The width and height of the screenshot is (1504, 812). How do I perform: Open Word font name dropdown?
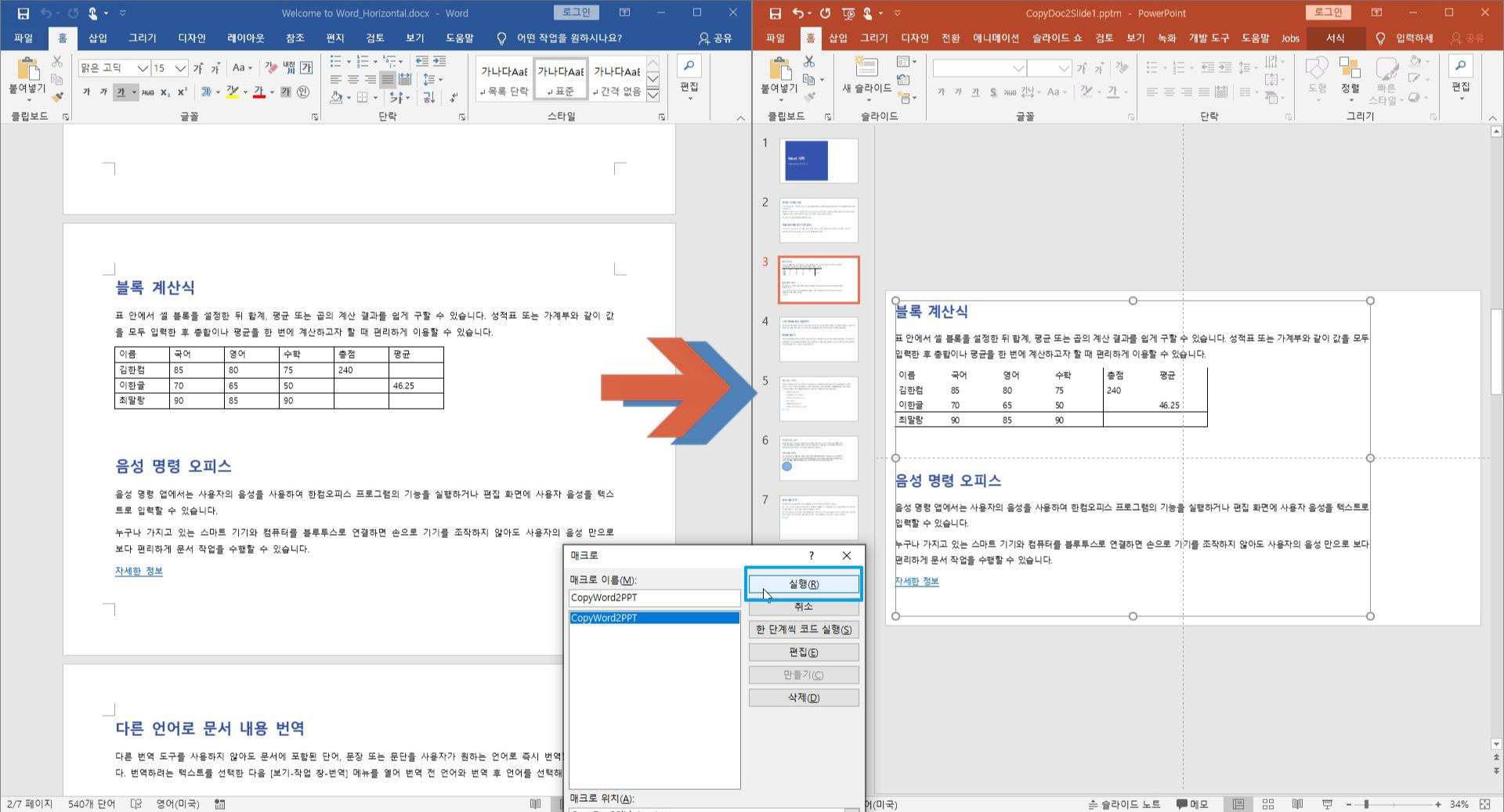coord(143,68)
